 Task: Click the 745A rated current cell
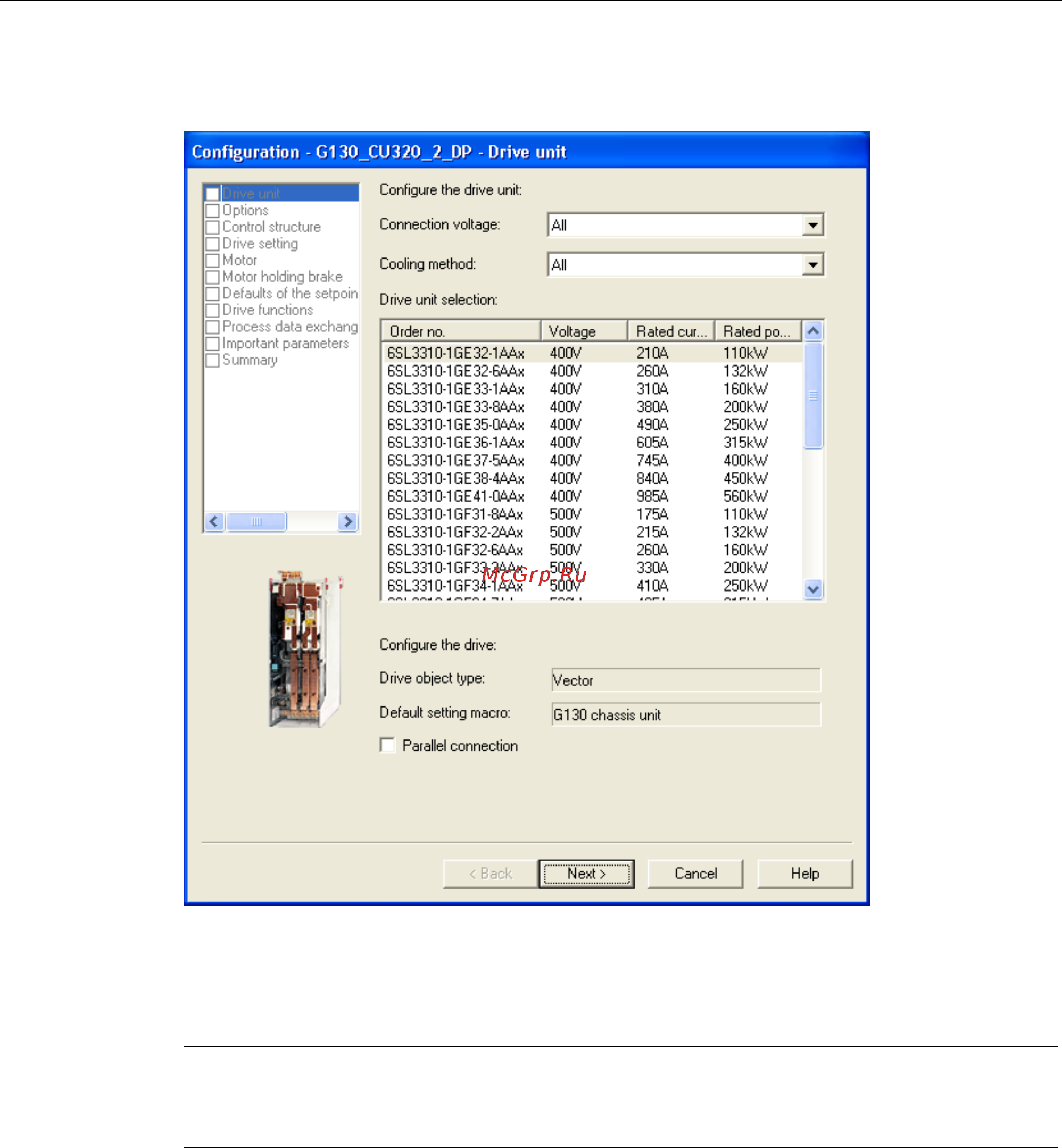pos(652,460)
